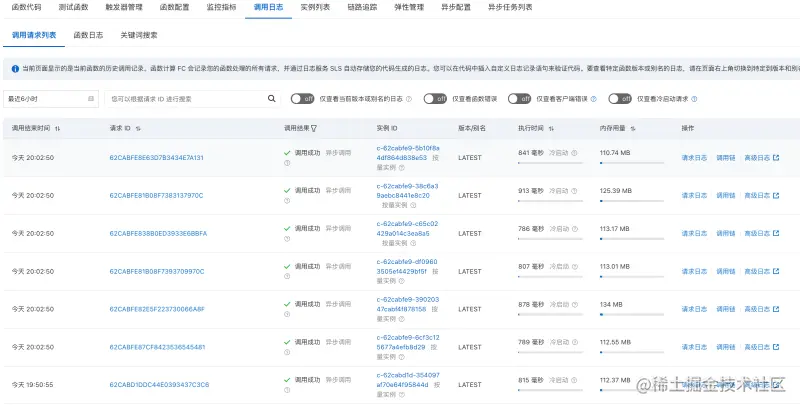Select the 函数配置 tab
The height and width of the screenshot is (408, 800).
pos(174,7)
